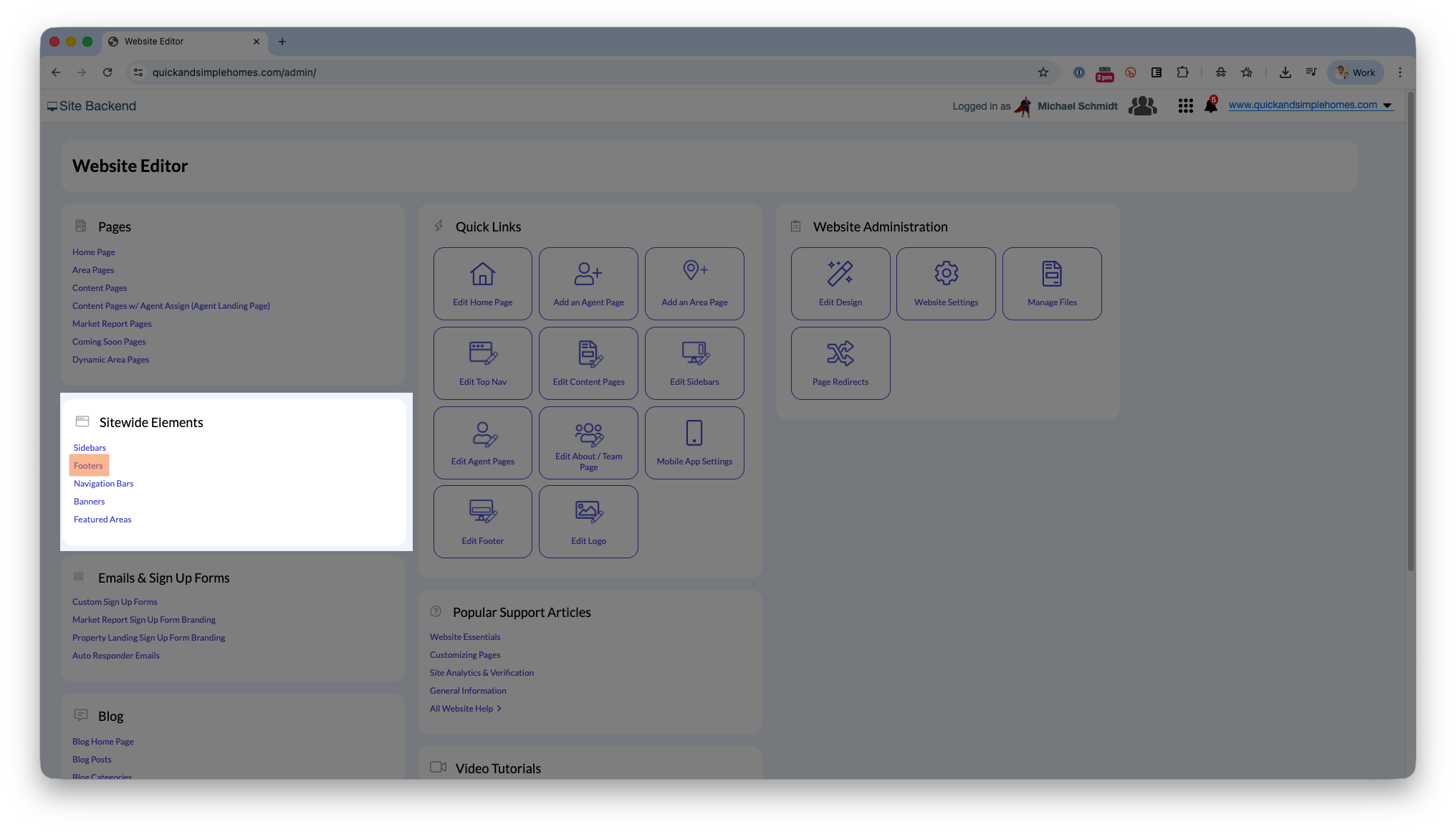Bookmark this page with the star icon
Screen dimensions: 1456x832
coord(1043,72)
